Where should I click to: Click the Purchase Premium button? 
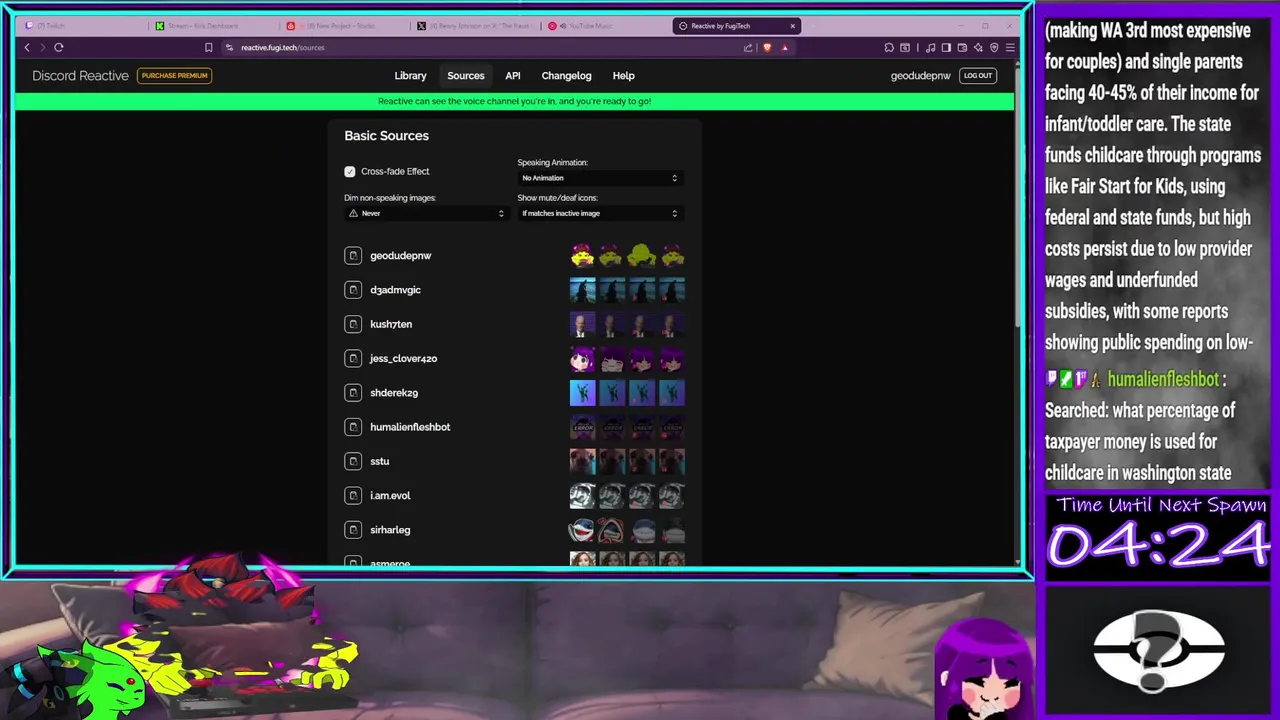[x=174, y=76]
